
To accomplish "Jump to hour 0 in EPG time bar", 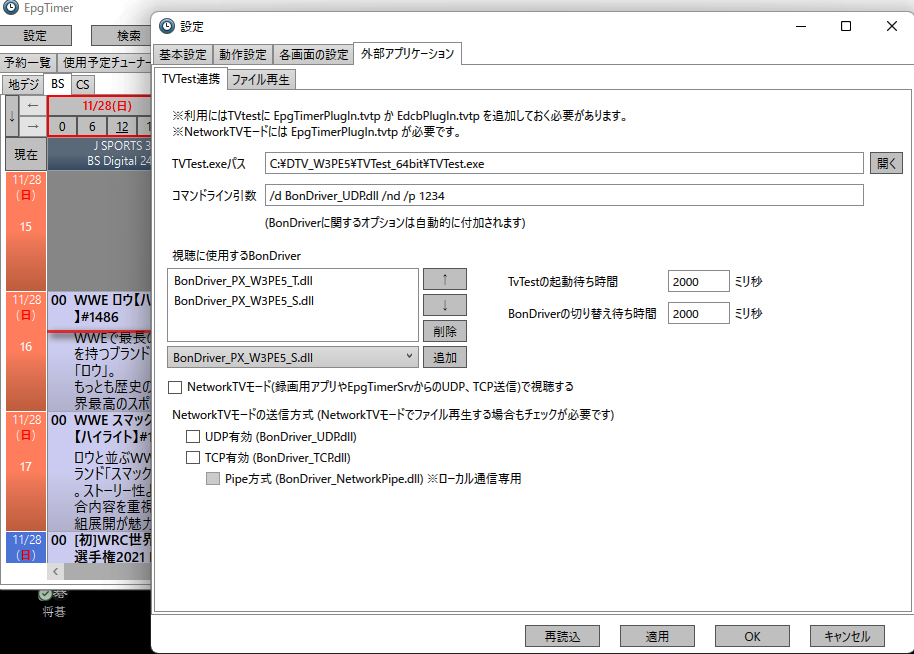I will (62, 126).
